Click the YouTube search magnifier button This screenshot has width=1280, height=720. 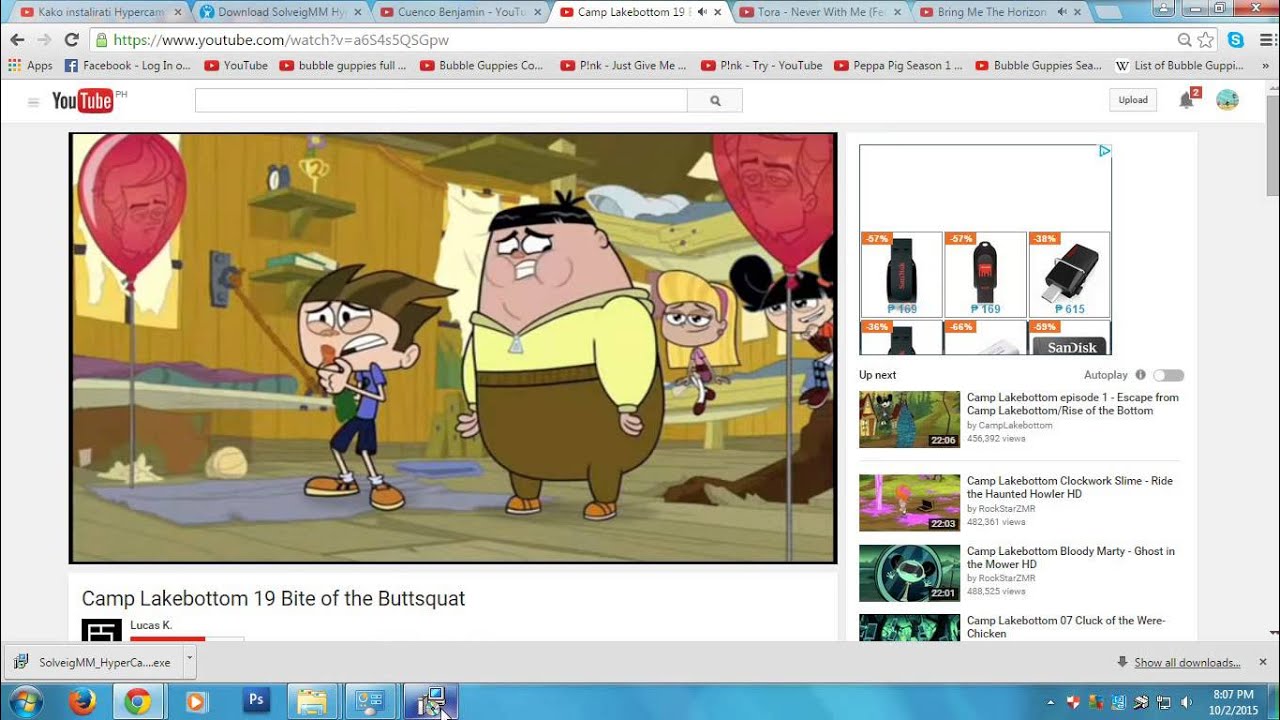pos(715,100)
